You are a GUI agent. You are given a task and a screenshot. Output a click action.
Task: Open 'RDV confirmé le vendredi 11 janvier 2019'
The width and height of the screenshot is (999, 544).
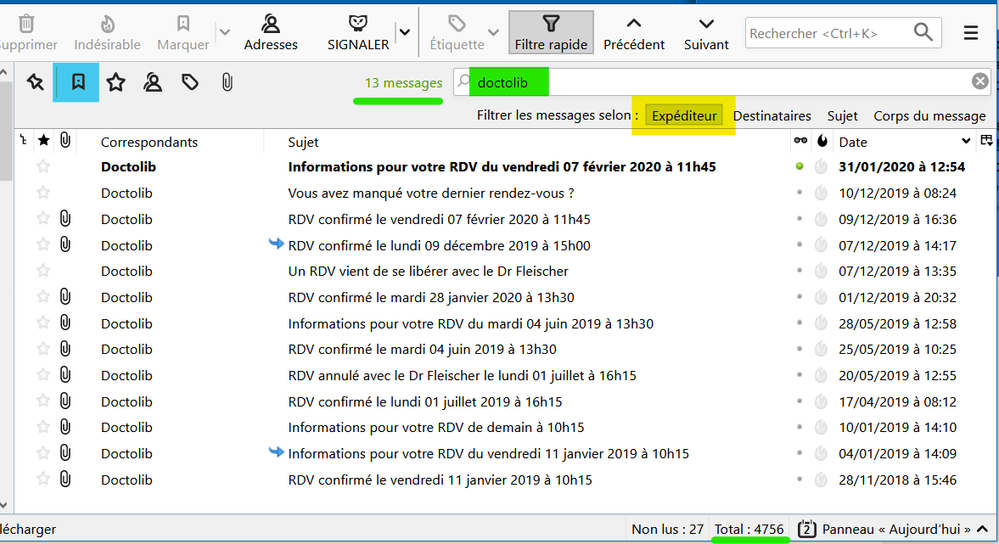tap(440, 480)
